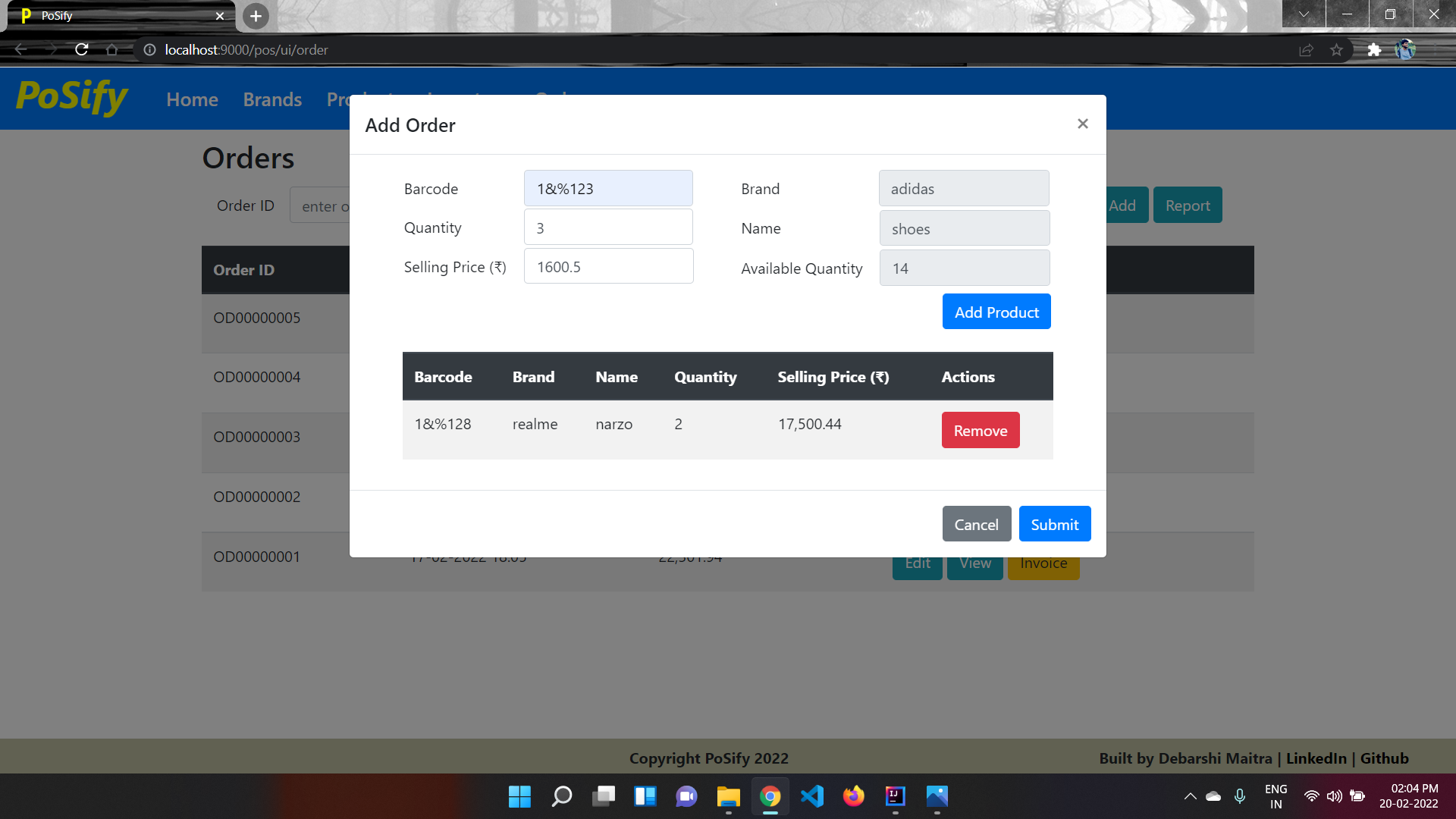The width and height of the screenshot is (1456, 819).
Task: Click the share page icon
Action: [x=1306, y=50]
